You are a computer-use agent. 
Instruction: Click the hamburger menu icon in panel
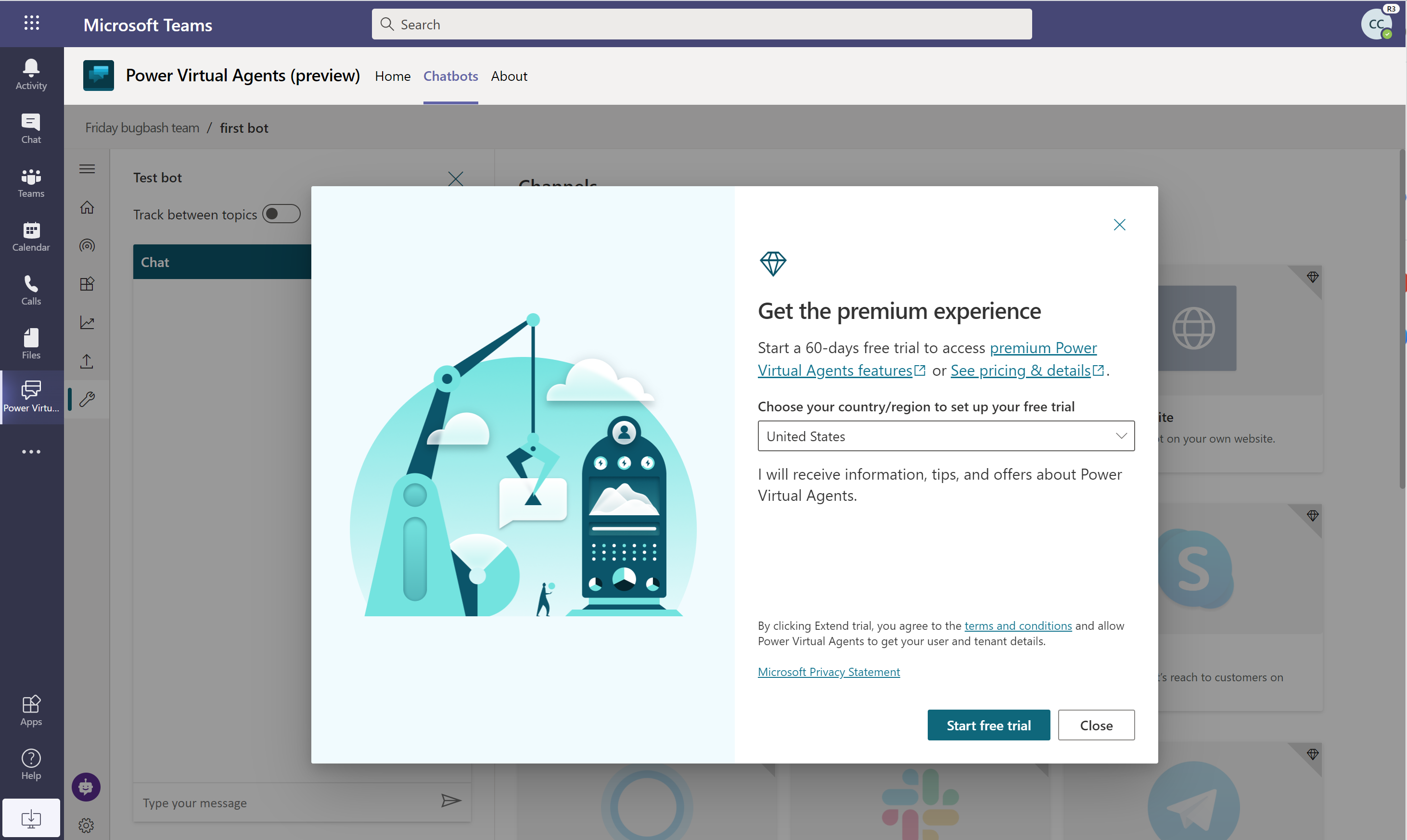(87, 167)
